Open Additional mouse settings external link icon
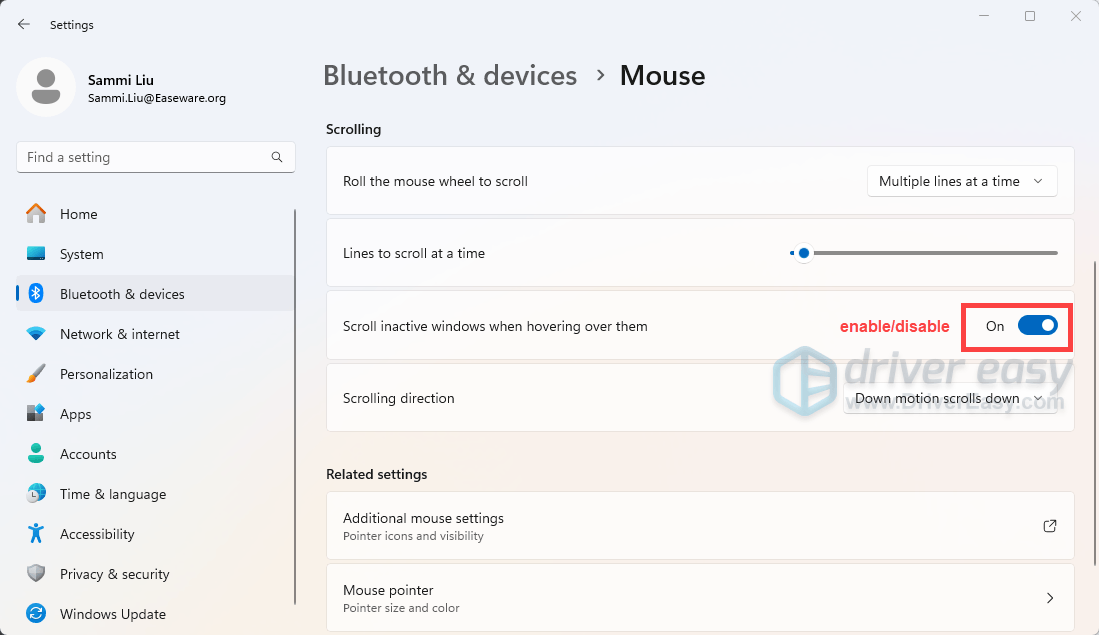The width and height of the screenshot is (1099, 635). pyautogui.click(x=1050, y=526)
